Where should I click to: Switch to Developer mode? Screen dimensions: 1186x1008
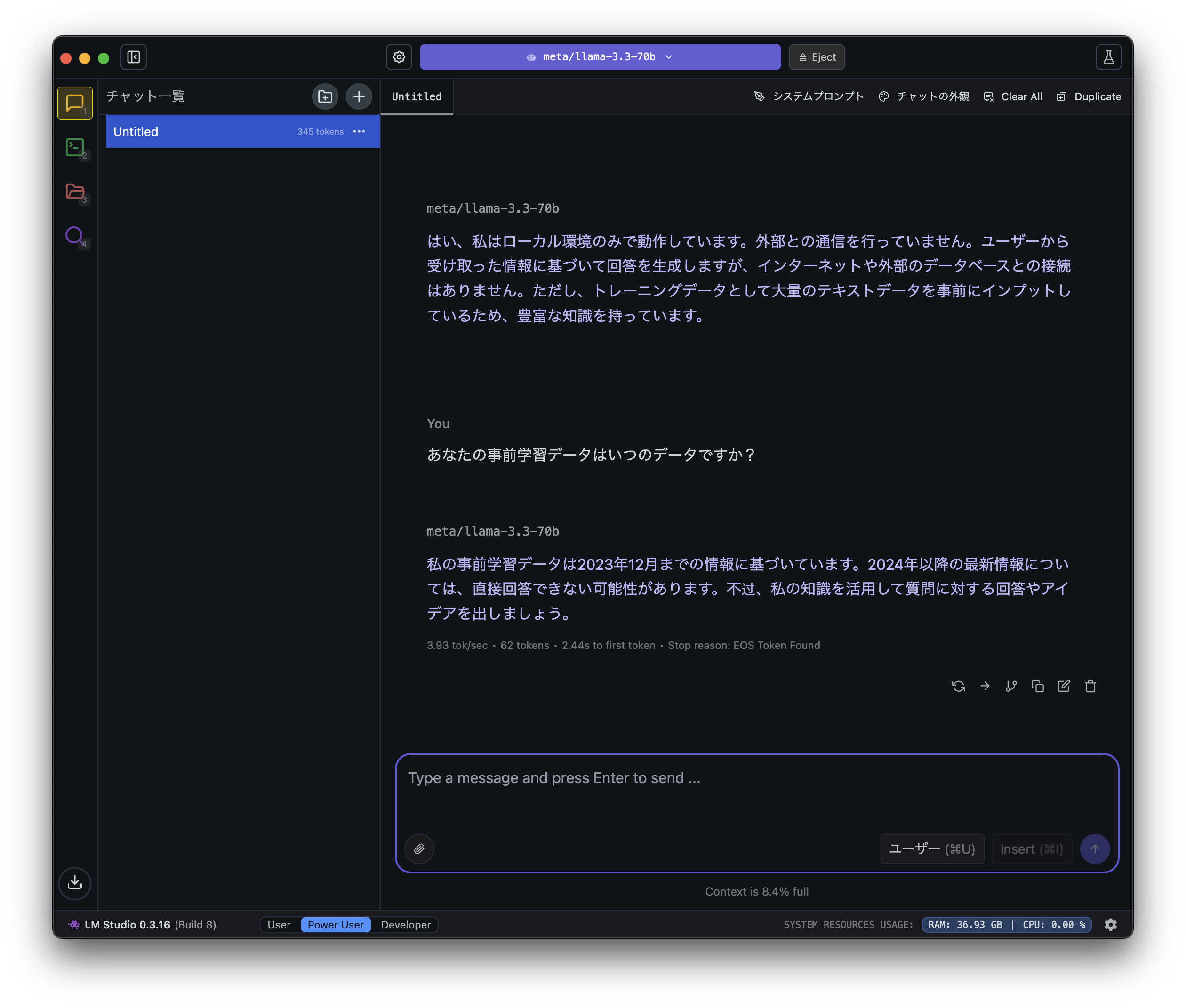(405, 925)
